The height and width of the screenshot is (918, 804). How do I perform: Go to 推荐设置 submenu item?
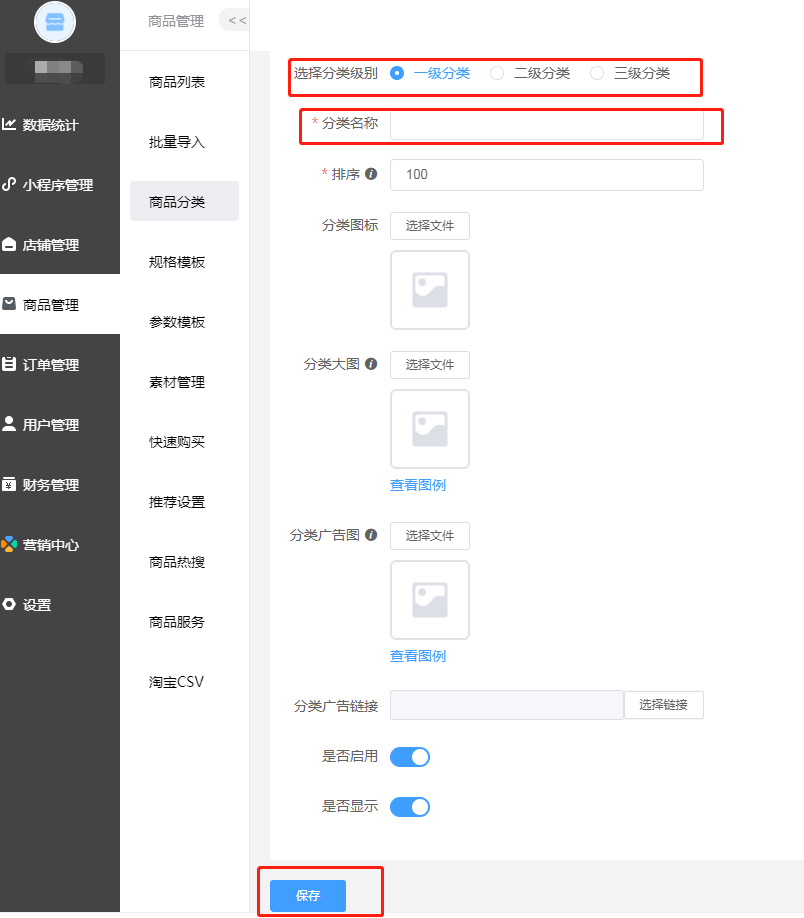[x=177, y=502]
